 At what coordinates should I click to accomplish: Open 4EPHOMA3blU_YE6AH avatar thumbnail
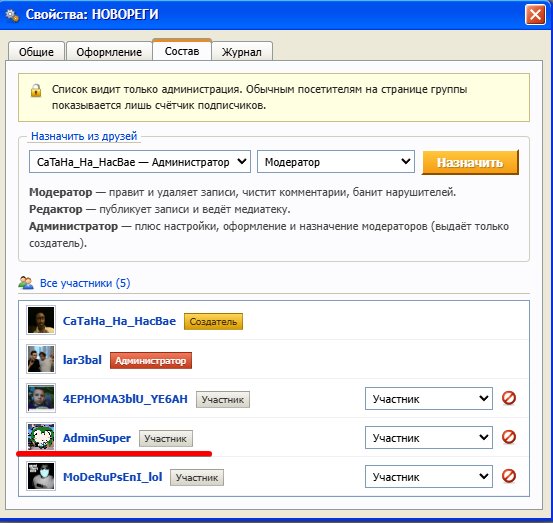(41, 398)
